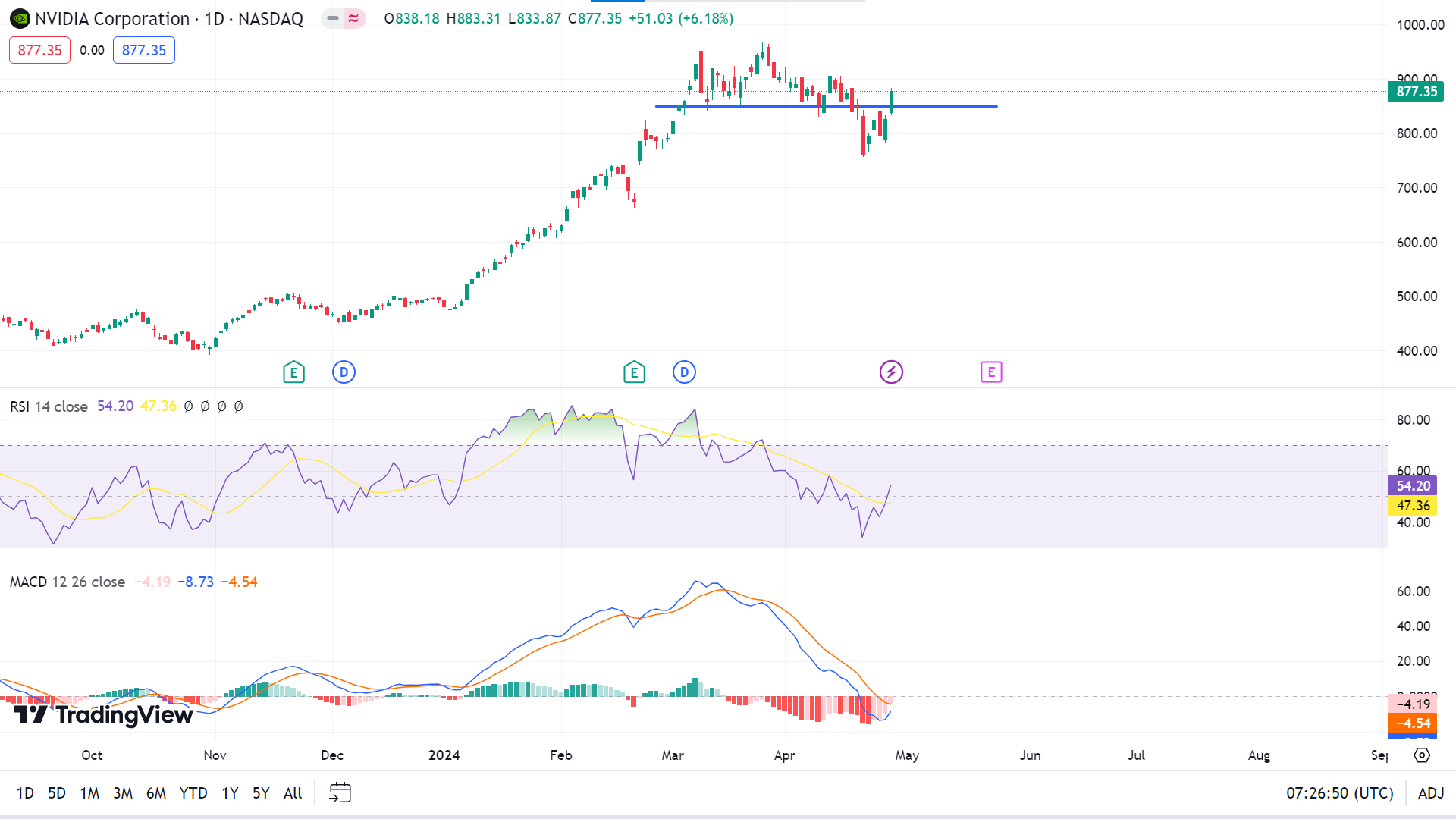Click the open price O838.18 value
Image resolution: width=1456 pixels, height=819 pixels.
(412, 18)
